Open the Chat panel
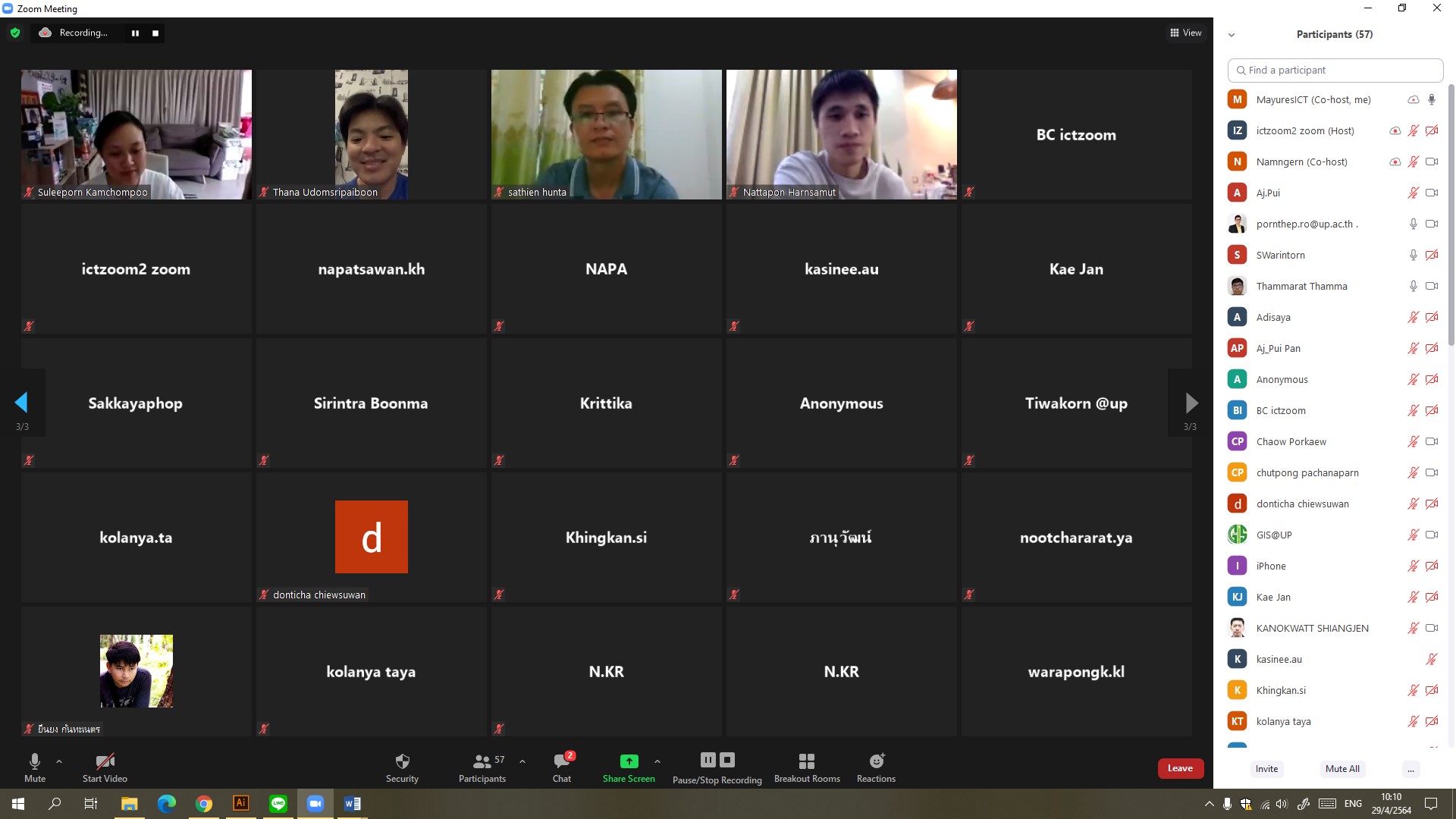 (x=562, y=767)
